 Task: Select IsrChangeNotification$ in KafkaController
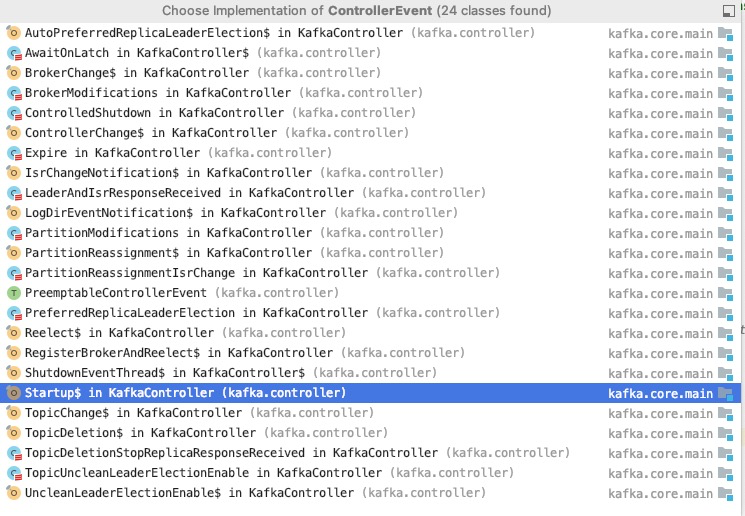(371, 172)
